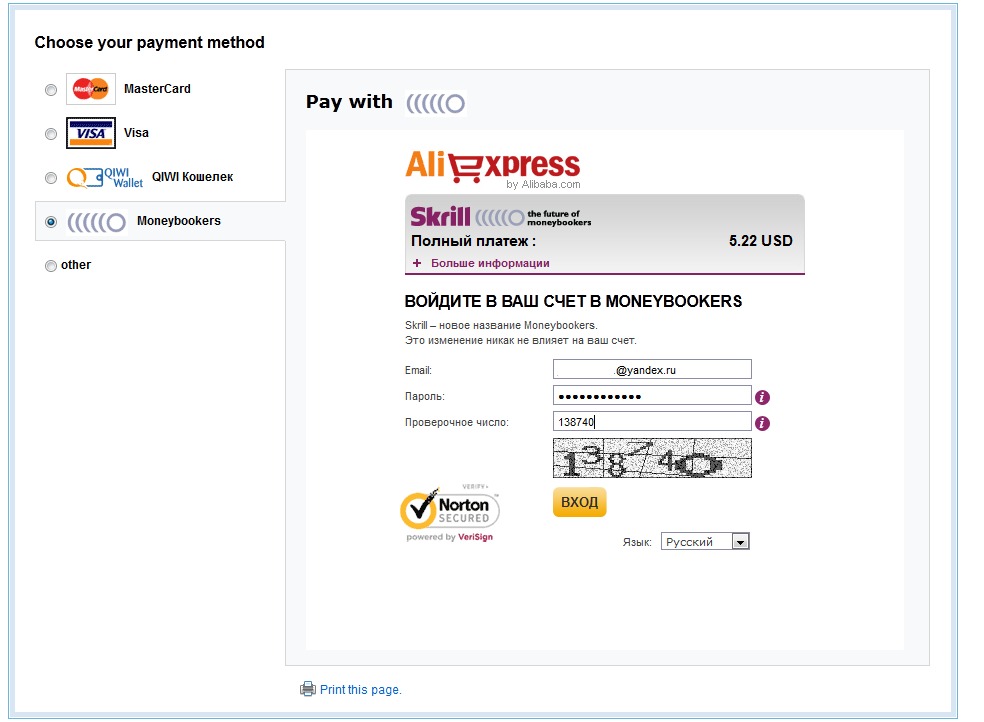The height and width of the screenshot is (722, 984).
Task: Click the MasterCard logo icon
Action: point(91,89)
